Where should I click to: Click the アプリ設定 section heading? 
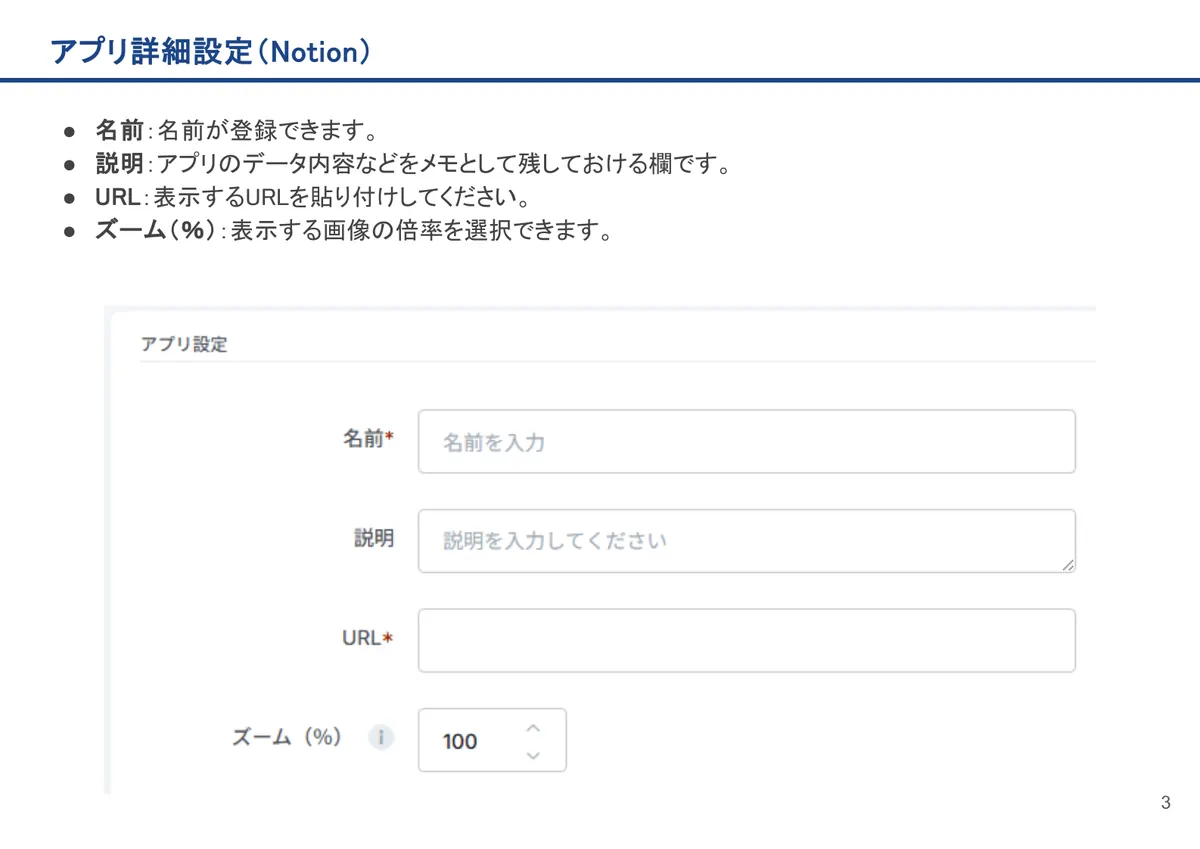click(x=184, y=344)
